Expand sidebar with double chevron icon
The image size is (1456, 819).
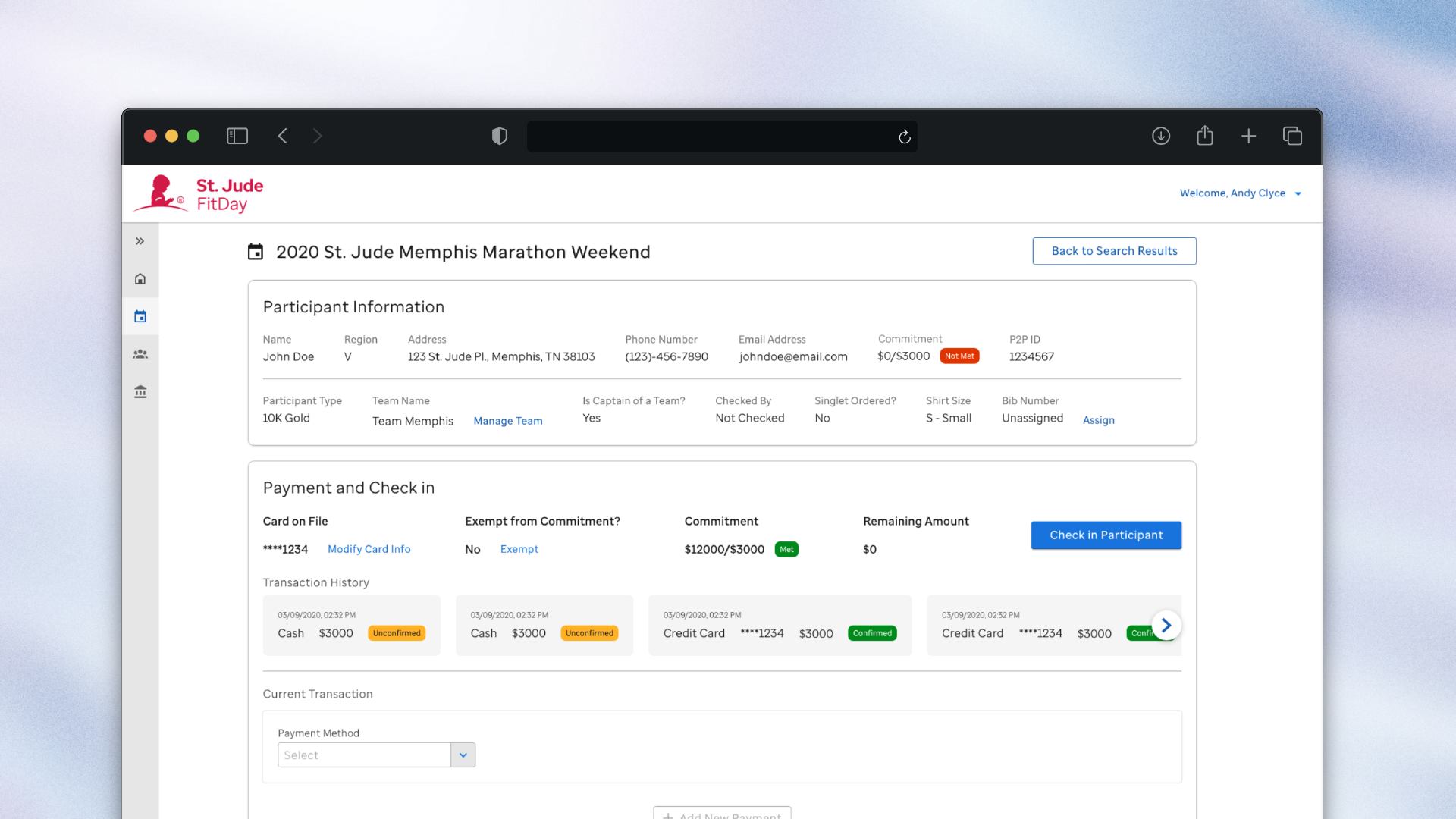[x=140, y=241]
